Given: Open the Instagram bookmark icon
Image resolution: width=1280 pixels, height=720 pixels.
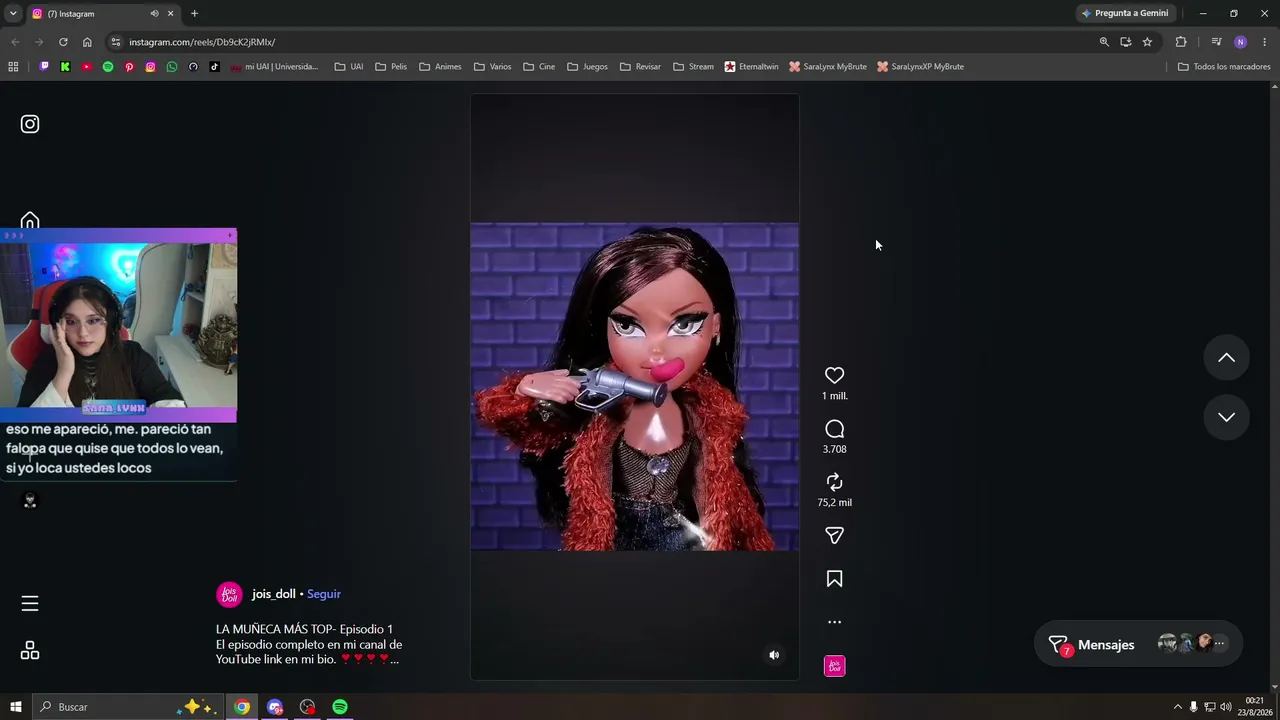Looking at the screenshot, I should point(150,67).
